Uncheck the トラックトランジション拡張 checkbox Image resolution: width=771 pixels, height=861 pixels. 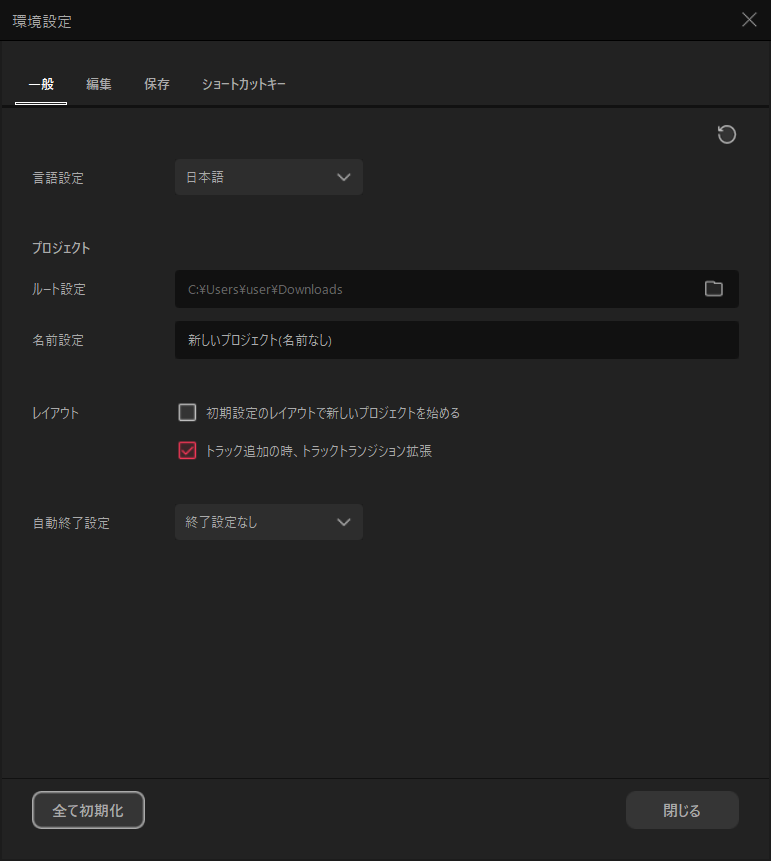pyautogui.click(x=187, y=451)
